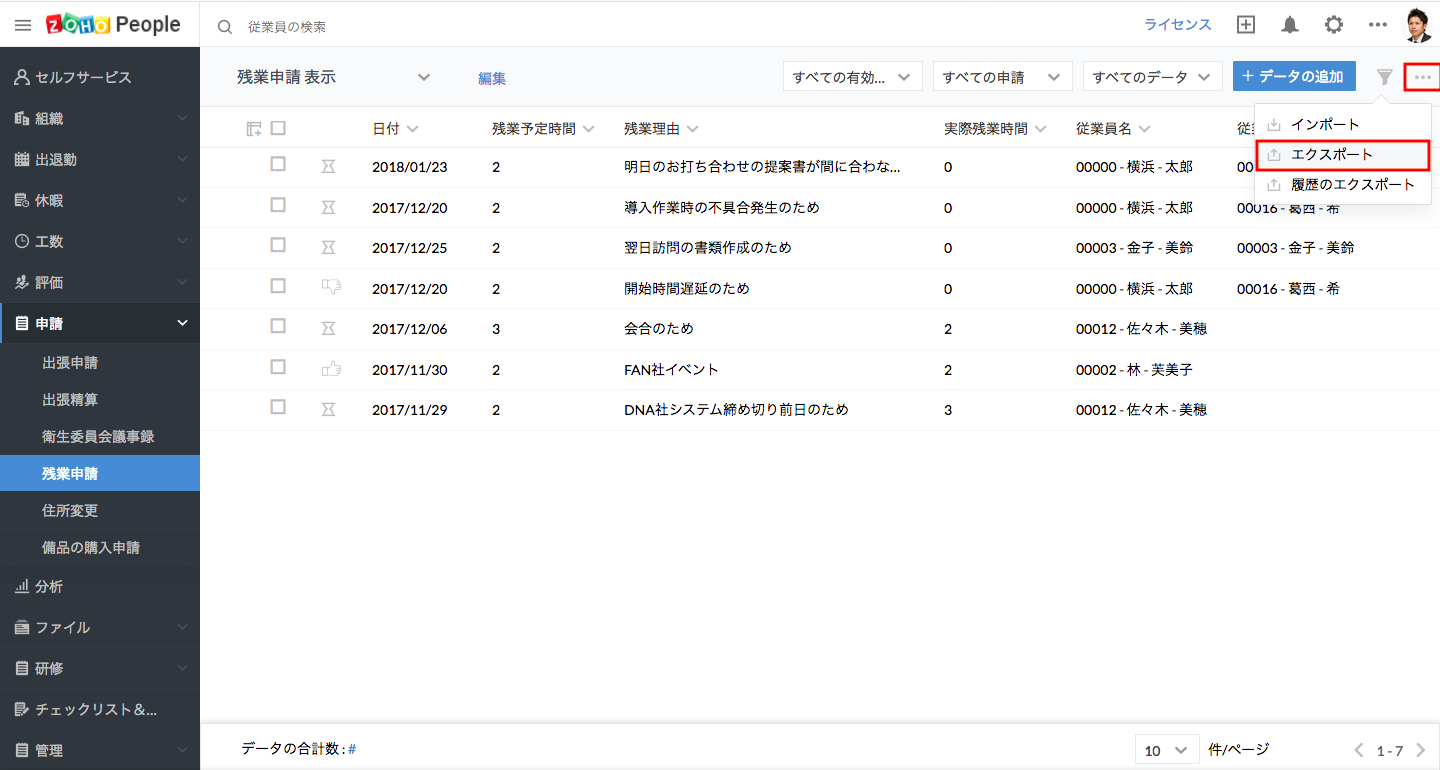
Task: Click the quick add plus icon
Action: point(1246,25)
